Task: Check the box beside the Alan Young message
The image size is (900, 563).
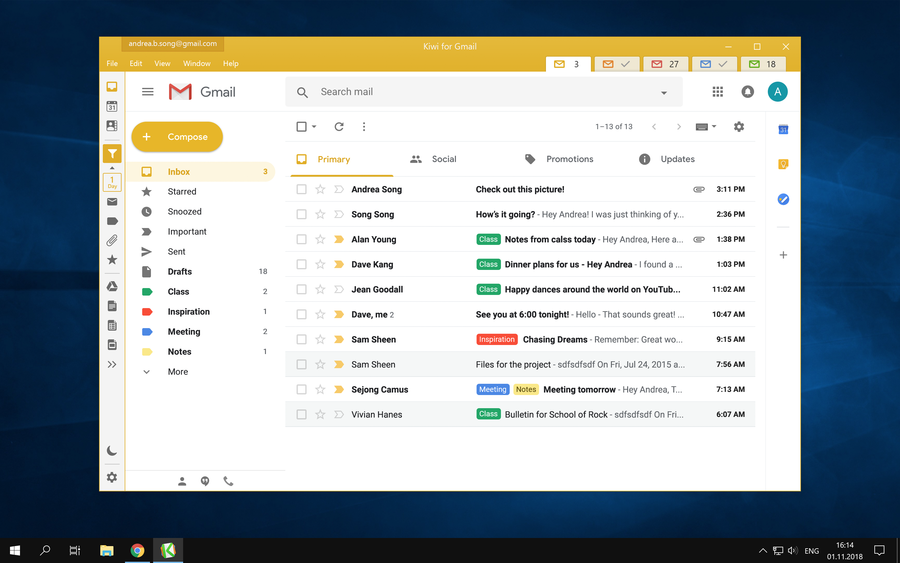Action: (301, 239)
